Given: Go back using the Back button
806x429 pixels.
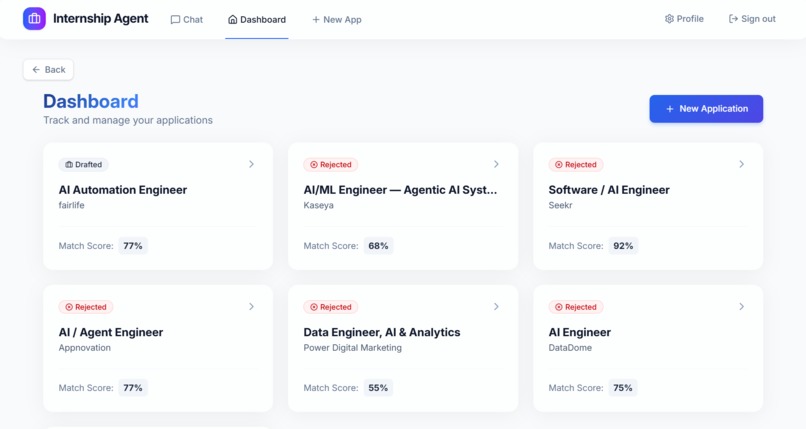Looking at the screenshot, I should 48,69.
